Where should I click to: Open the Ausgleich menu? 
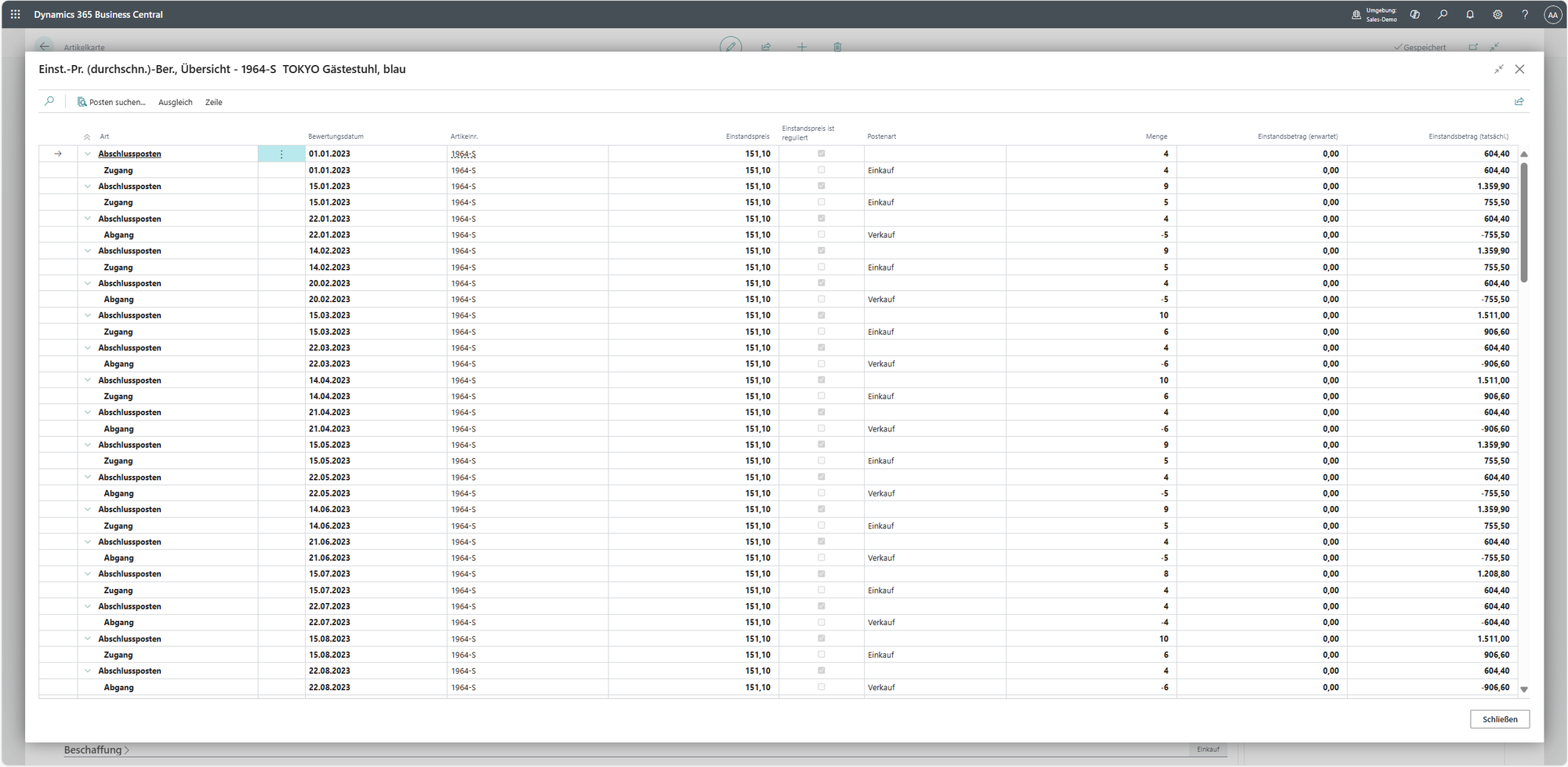pyautogui.click(x=175, y=103)
